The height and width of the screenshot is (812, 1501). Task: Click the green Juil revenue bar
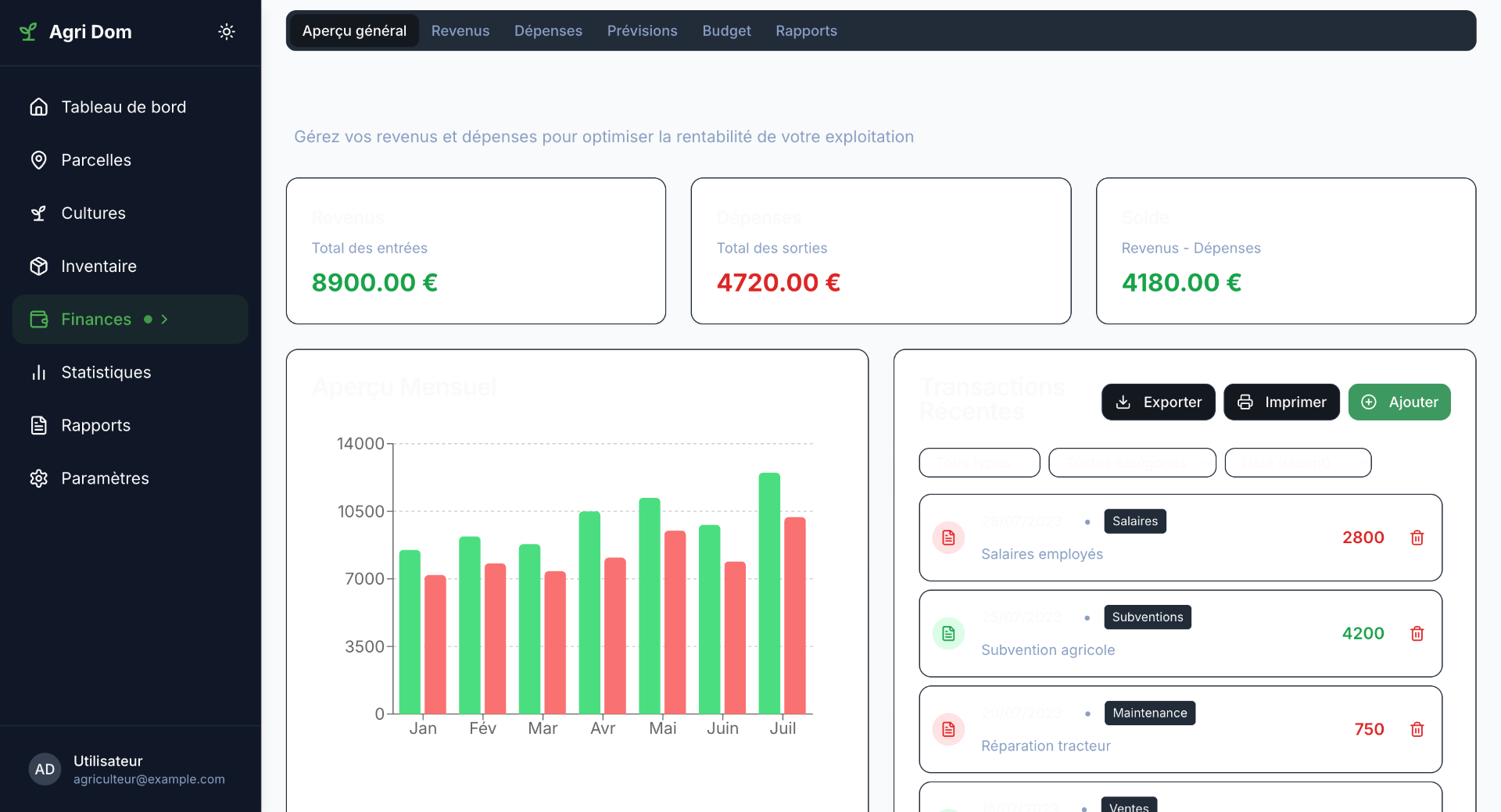[x=769, y=594]
